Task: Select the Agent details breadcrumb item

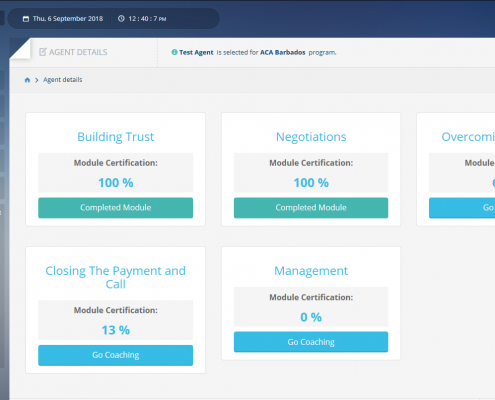Action: 63,80
